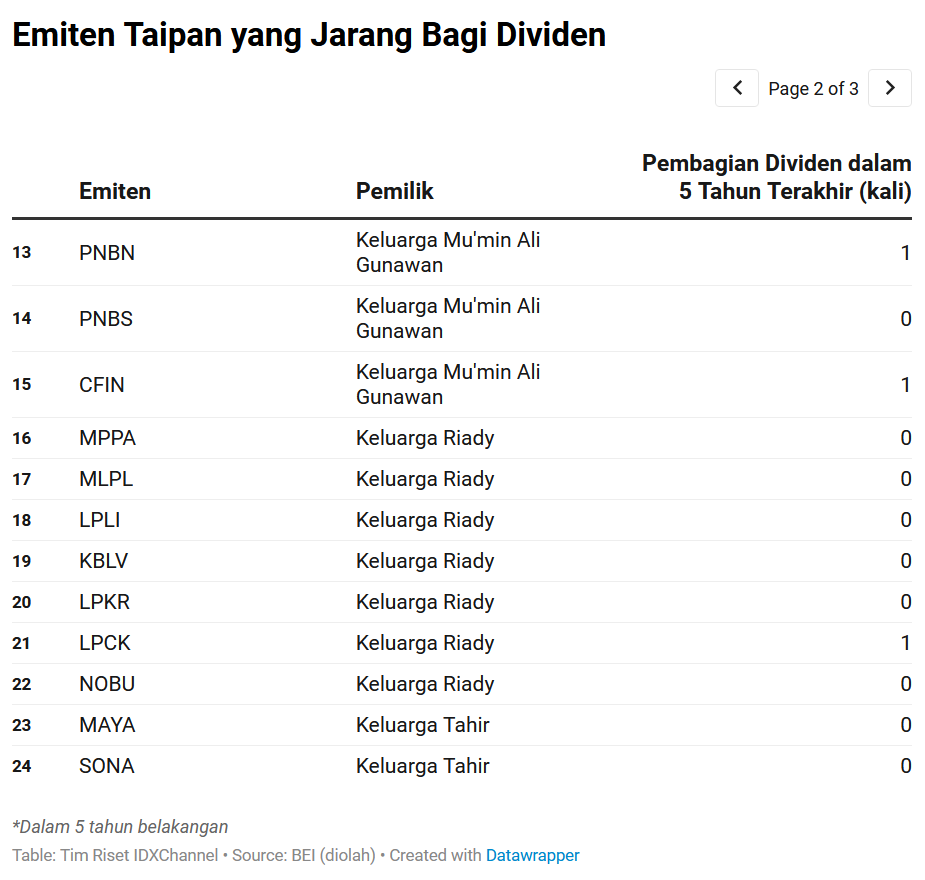Click the dividend count in PNBS row
Image resolution: width=925 pixels, height=880 pixels.
click(906, 318)
